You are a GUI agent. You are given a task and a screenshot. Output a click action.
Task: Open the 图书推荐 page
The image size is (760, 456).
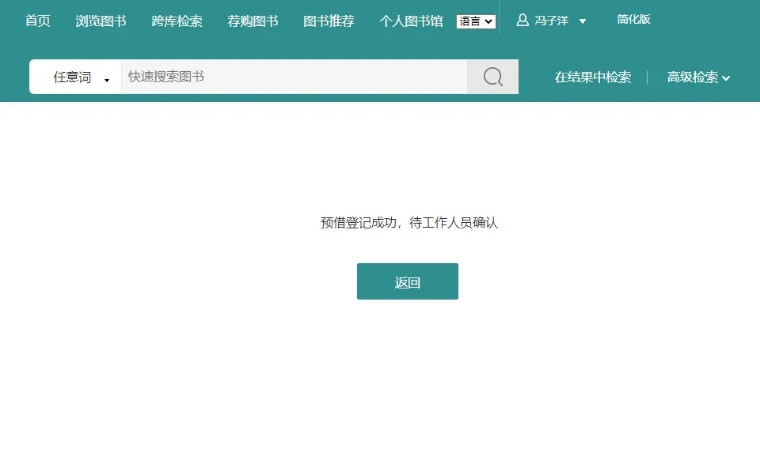click(x=329, y=21)
